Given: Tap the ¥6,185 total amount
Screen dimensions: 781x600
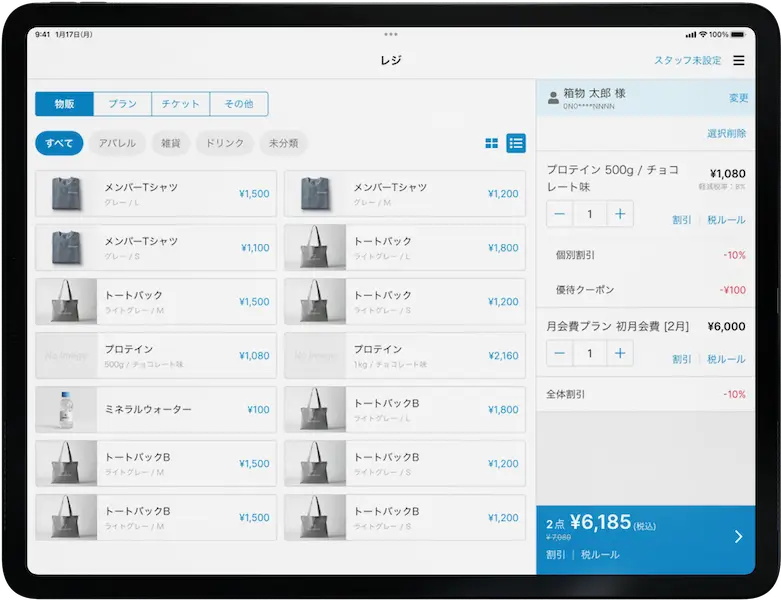Looking at the screenshot, I should click(x=600, y=522).
